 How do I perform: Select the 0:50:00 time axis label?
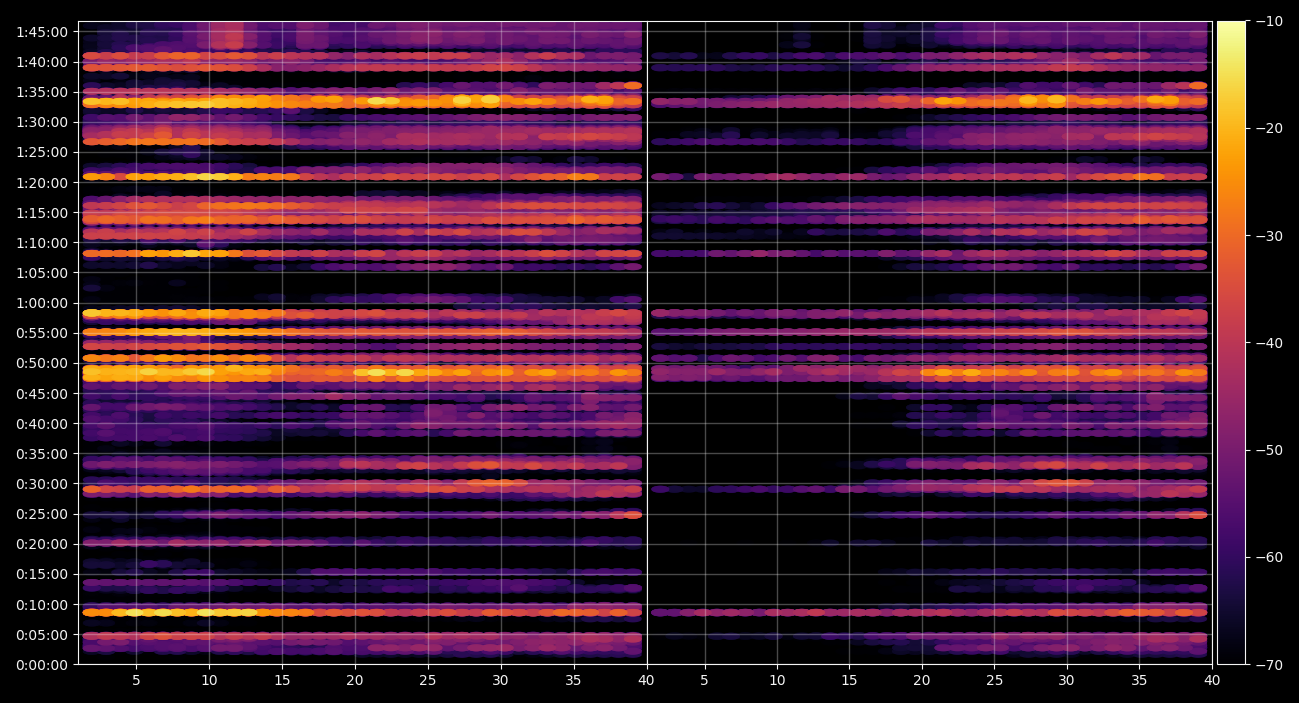click(x=42, y=363)
